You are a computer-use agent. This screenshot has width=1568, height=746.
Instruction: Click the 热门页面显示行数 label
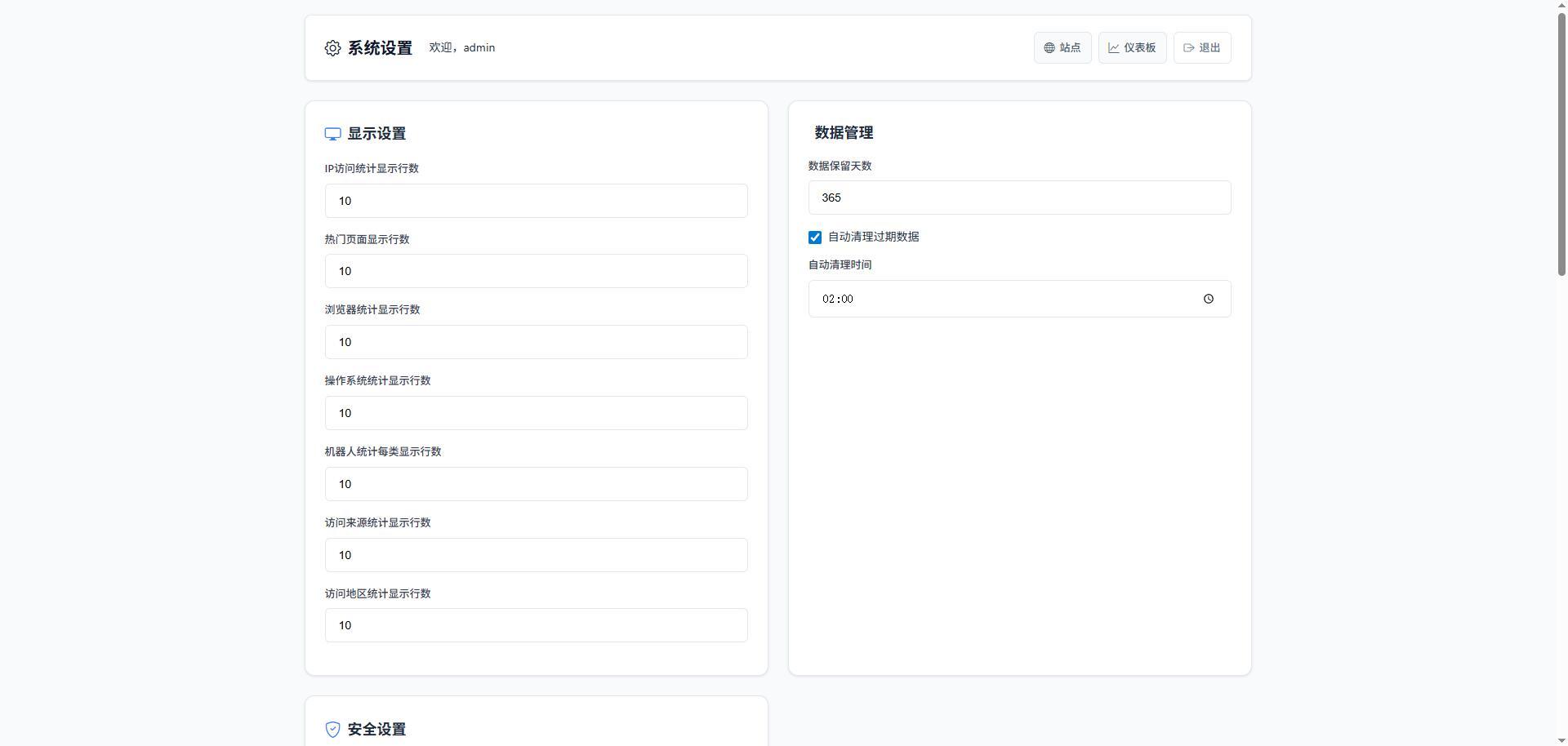click(367, 240)
